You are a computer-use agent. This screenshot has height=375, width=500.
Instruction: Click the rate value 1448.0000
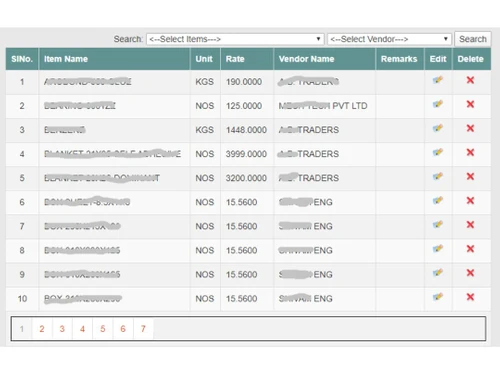pyautogui.click(x=246, y=130)
